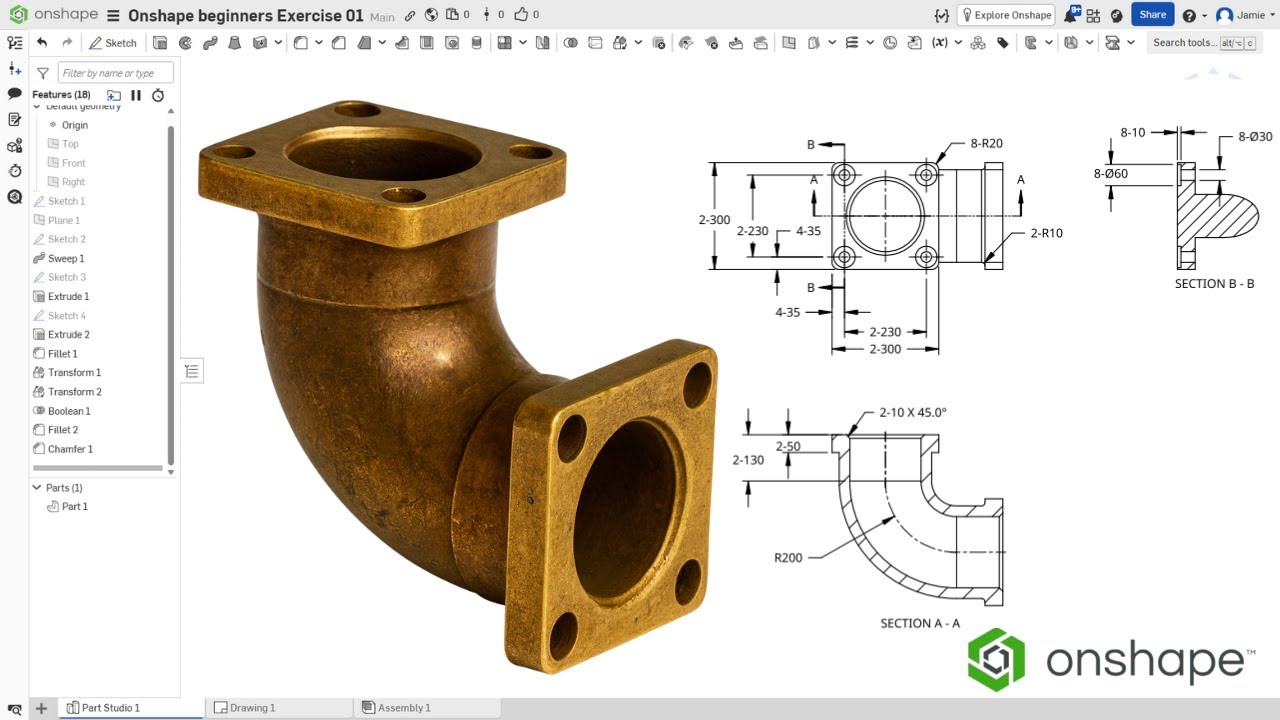This screenshot has width=1280, height=720.
Task: Click the add folder icon in Features
Action: click(x=114, y=95)
